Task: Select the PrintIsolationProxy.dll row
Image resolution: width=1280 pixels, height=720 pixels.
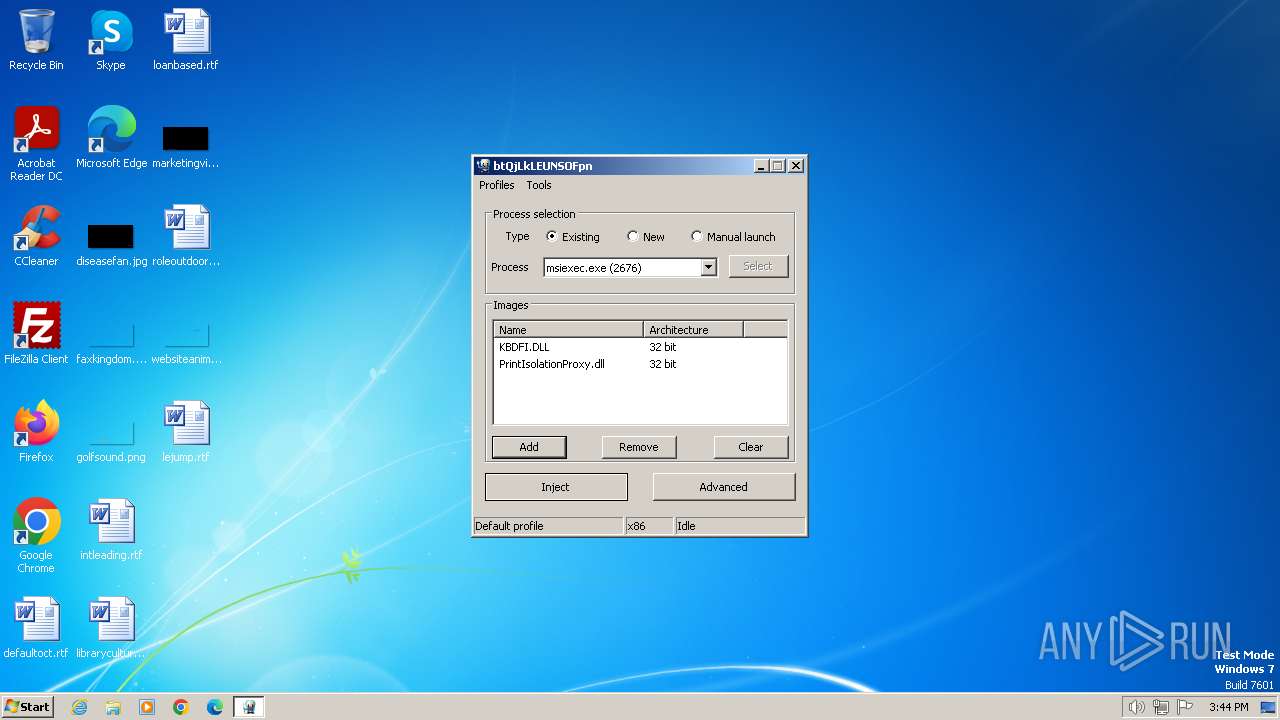Action: (x=640, y=364)
